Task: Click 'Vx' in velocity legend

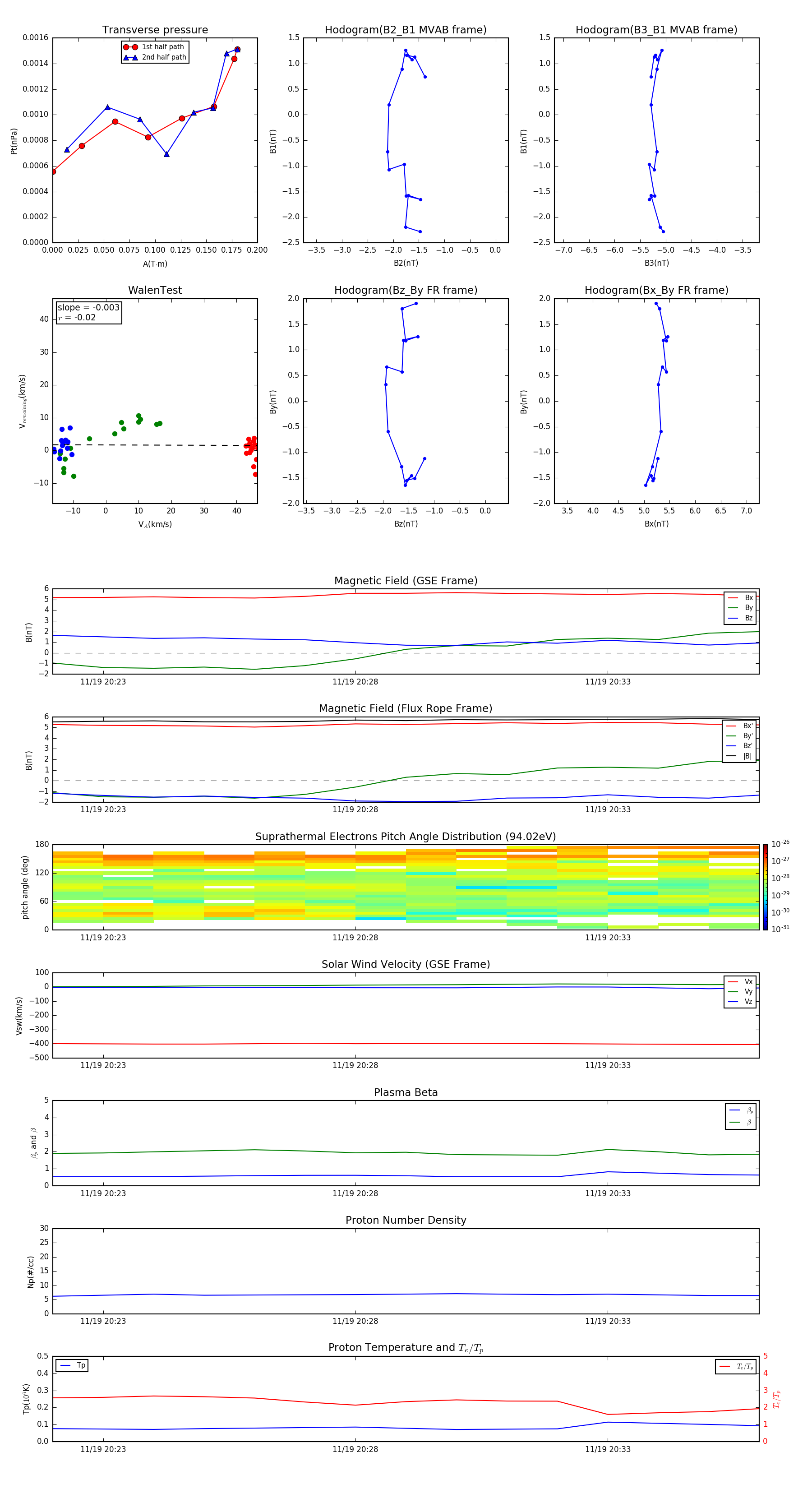Action: click(748, 981)
